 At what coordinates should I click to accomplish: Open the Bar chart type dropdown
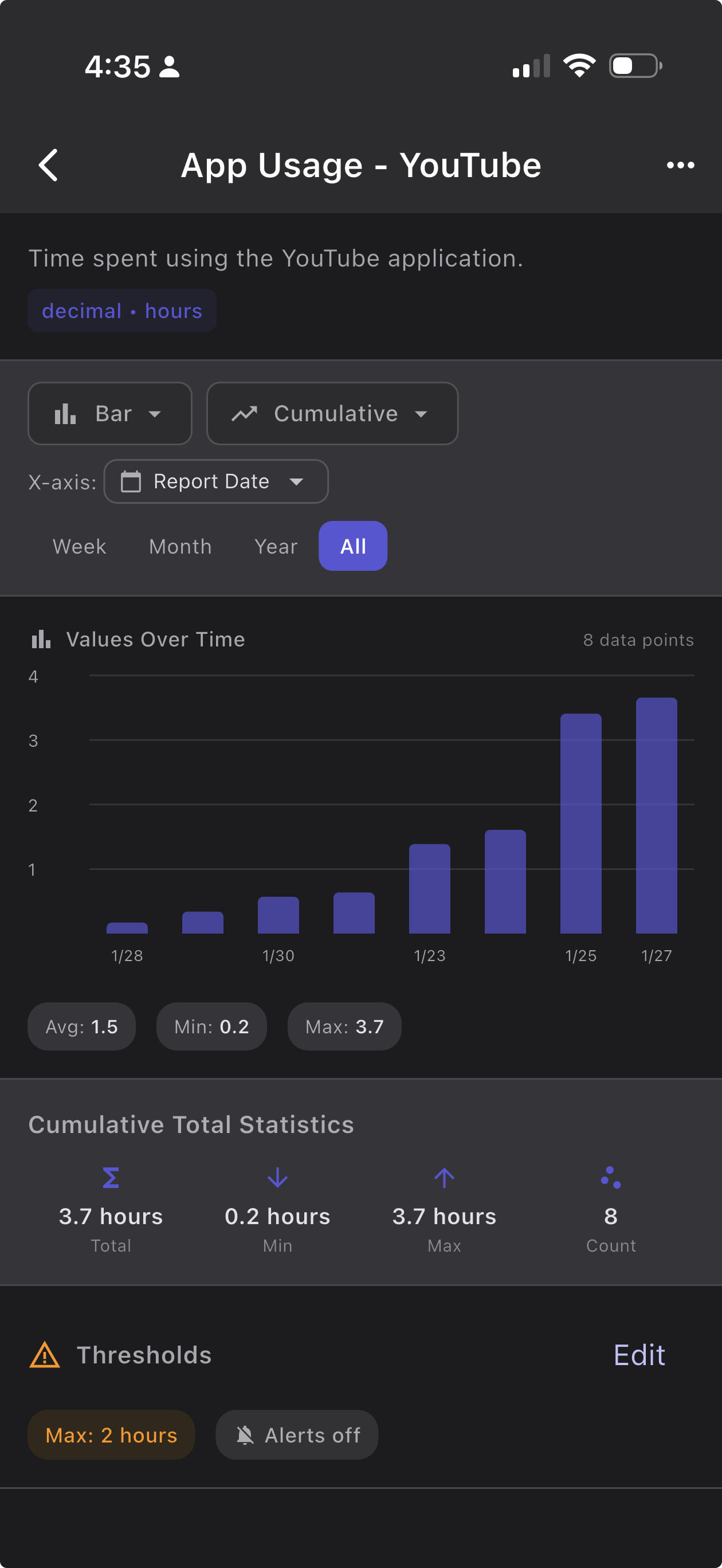110,413
